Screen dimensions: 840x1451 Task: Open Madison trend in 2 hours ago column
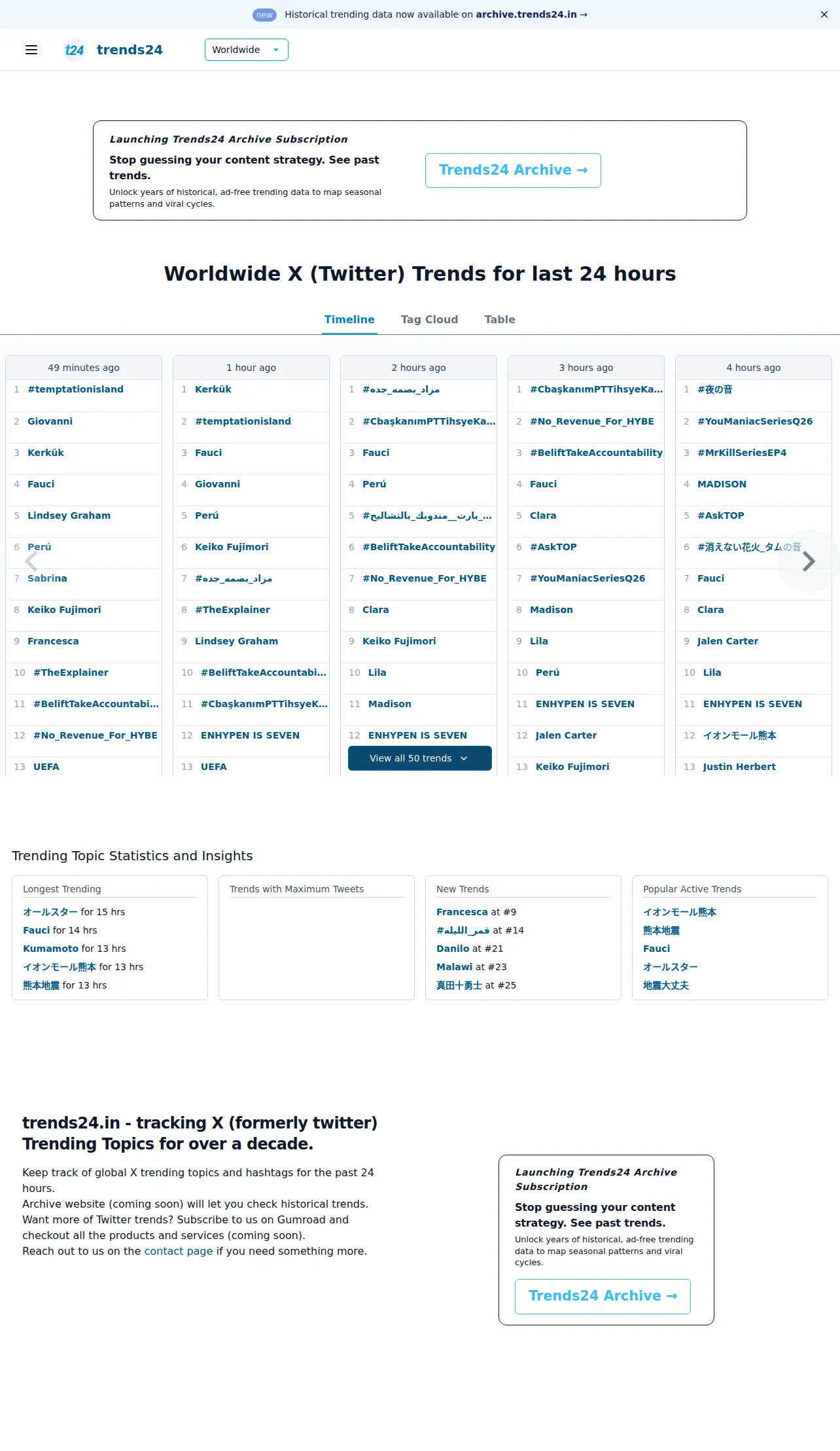pyautogui.click(x=390, y=704)
